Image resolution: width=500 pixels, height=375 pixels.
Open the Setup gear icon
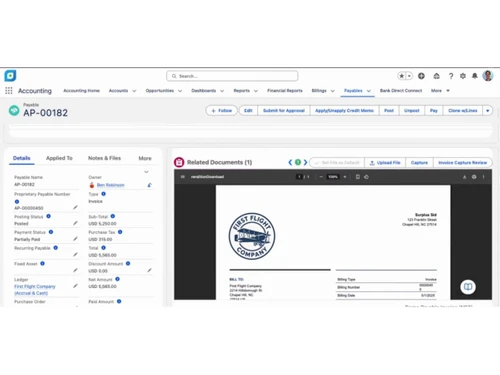[463, 76]
